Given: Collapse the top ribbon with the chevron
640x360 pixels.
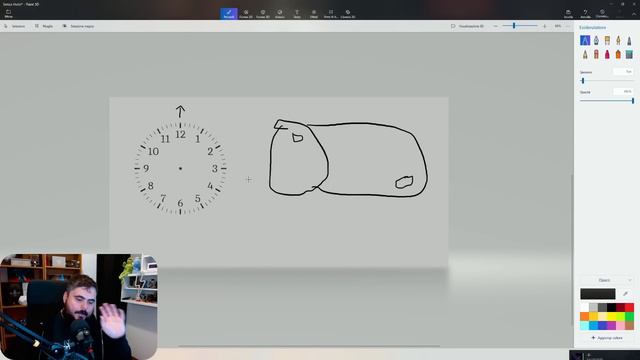Looking at the screenshot, I should (634, 13).
